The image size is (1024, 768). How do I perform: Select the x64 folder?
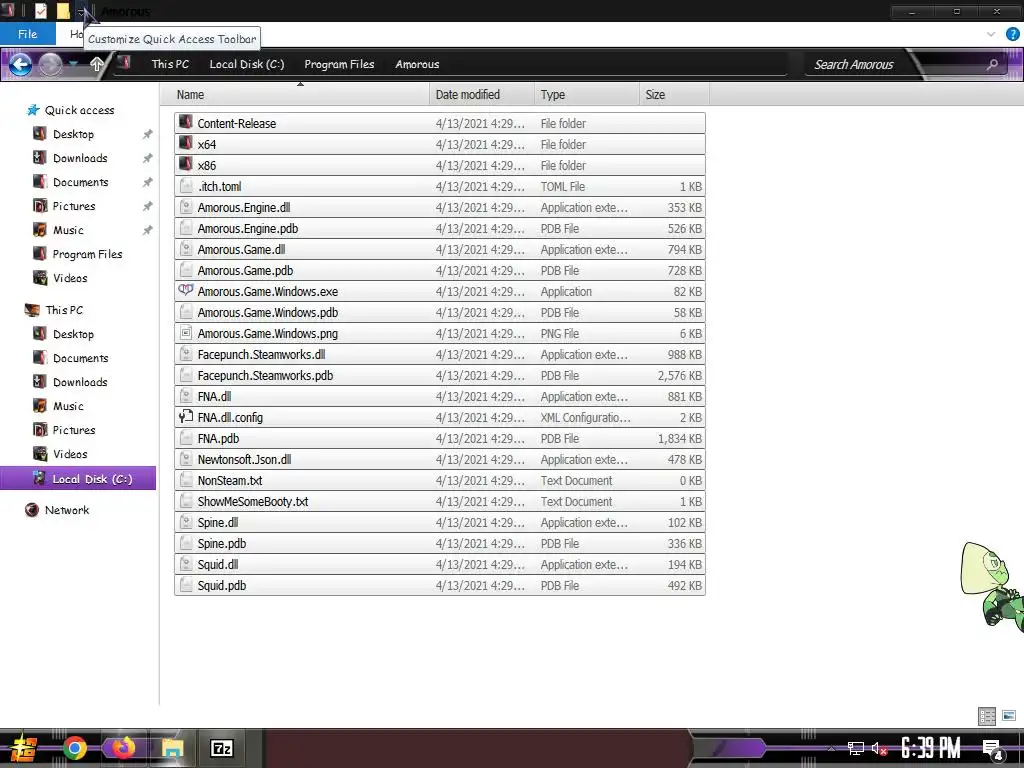(x=440, y=144)
